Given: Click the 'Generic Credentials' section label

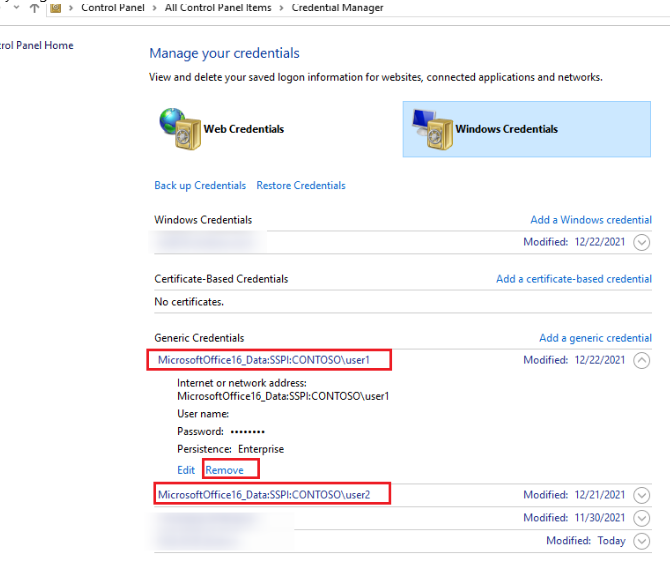Looking at the screenshot, I should coord(199,338).
